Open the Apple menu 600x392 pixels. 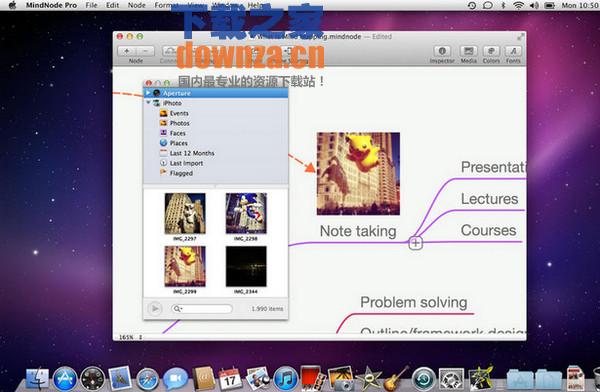click(12, 5)
